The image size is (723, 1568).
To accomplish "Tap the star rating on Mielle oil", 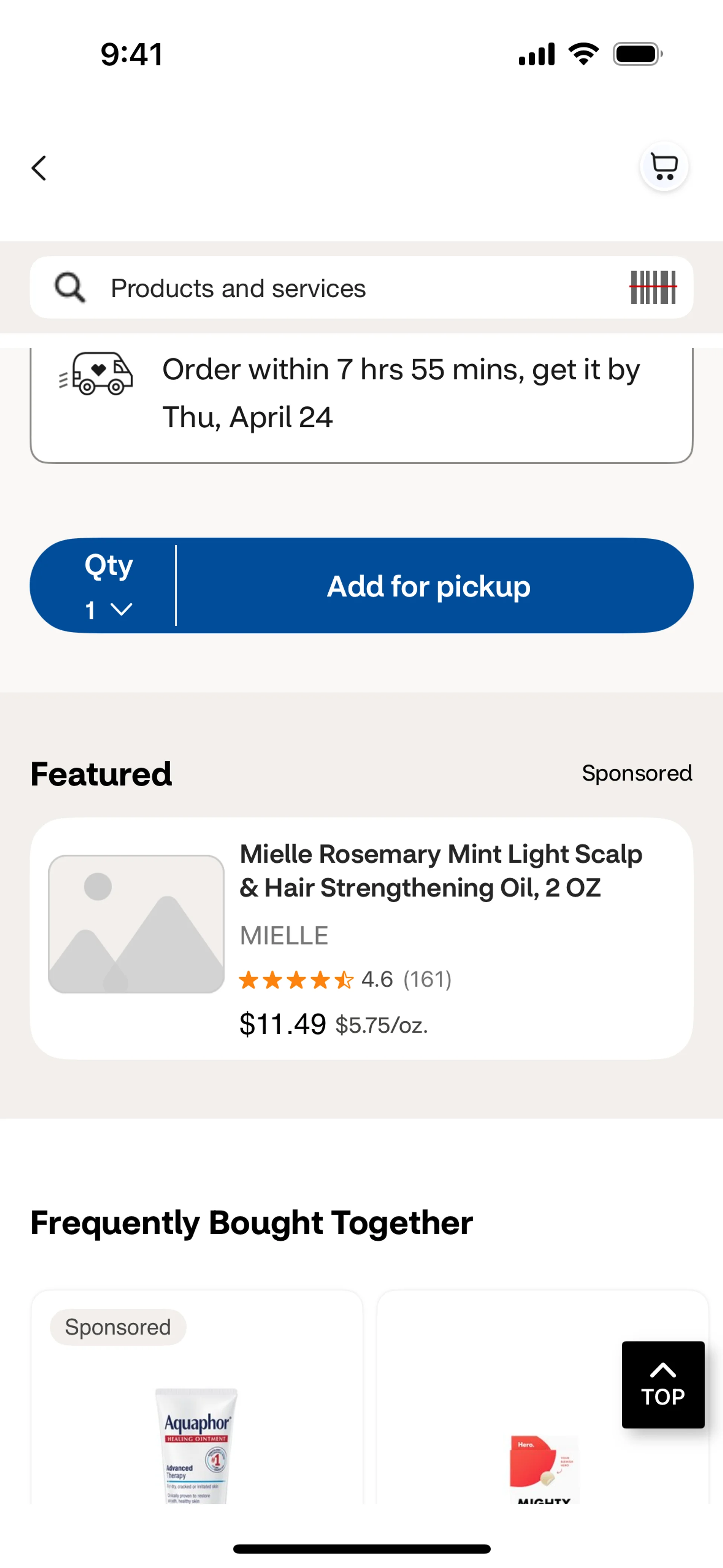I will click(296, 980).
